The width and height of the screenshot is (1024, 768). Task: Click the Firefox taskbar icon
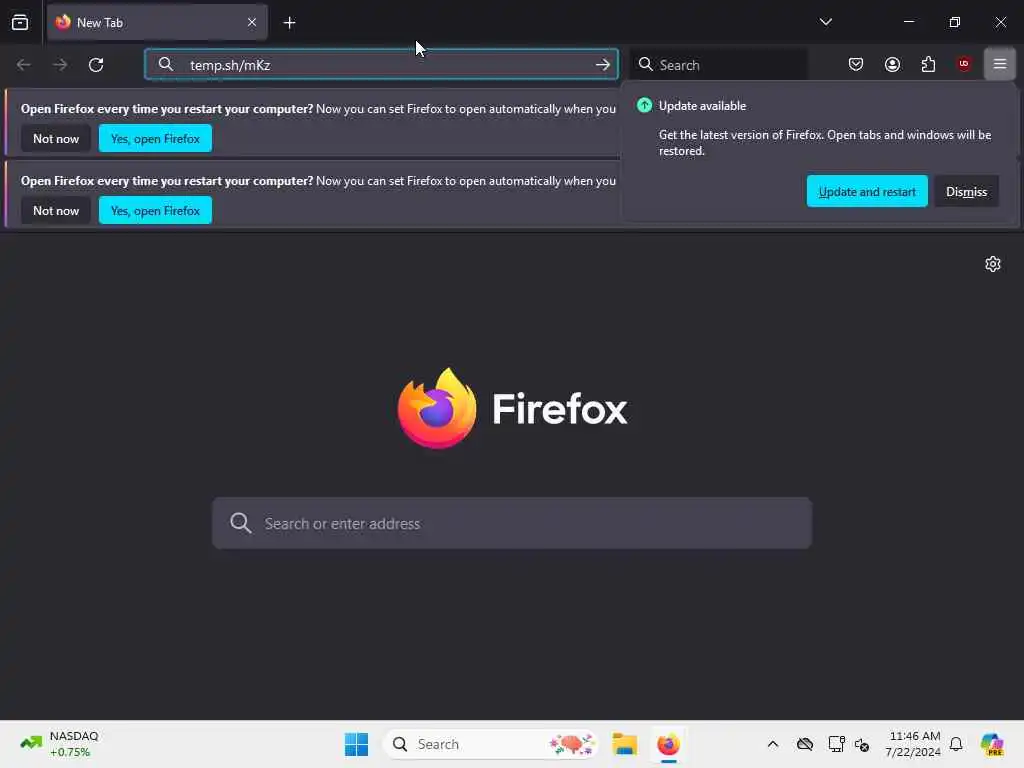click(668, 744)
